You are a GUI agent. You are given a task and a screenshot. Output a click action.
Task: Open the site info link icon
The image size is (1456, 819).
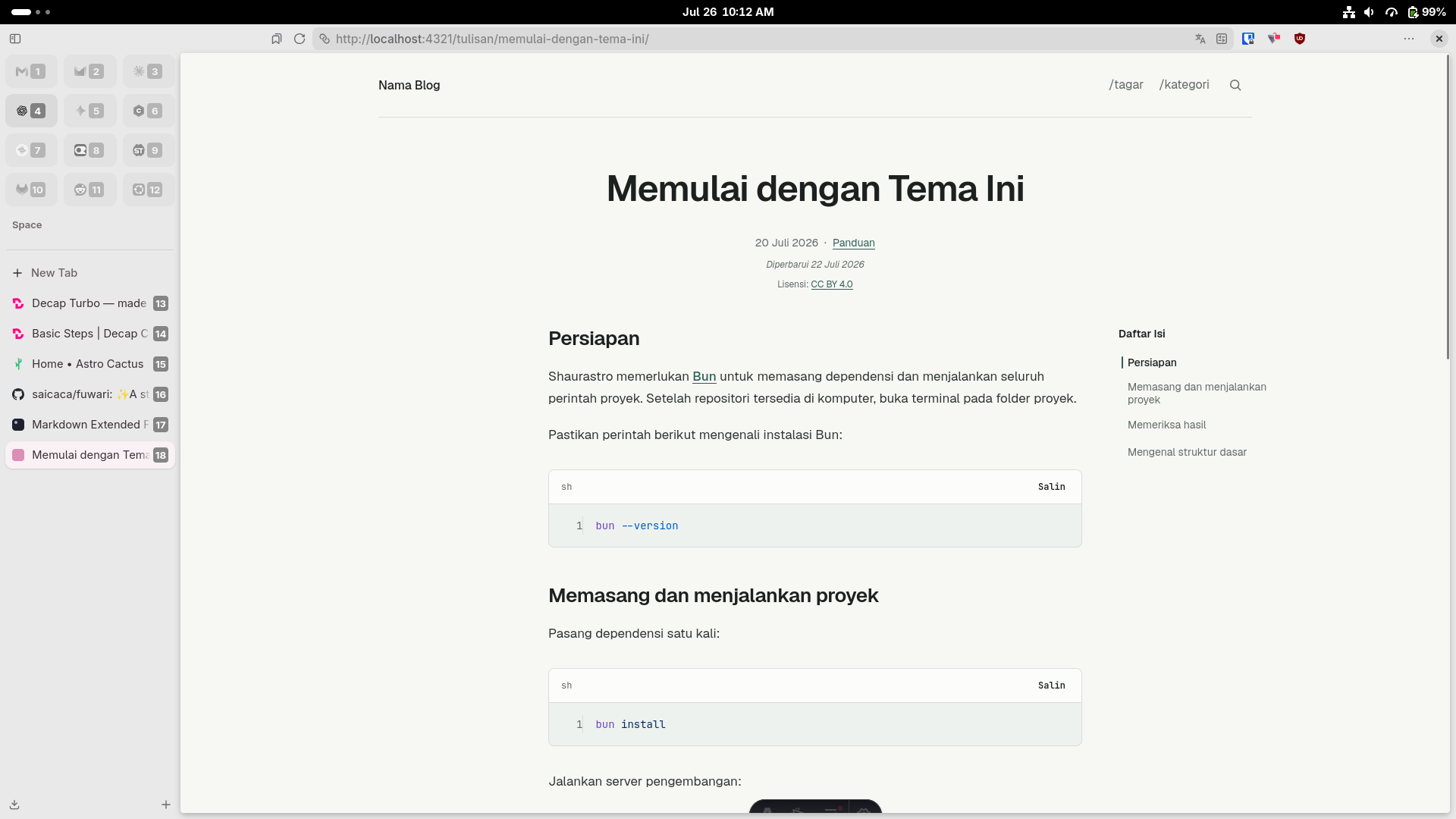(325, 39)
